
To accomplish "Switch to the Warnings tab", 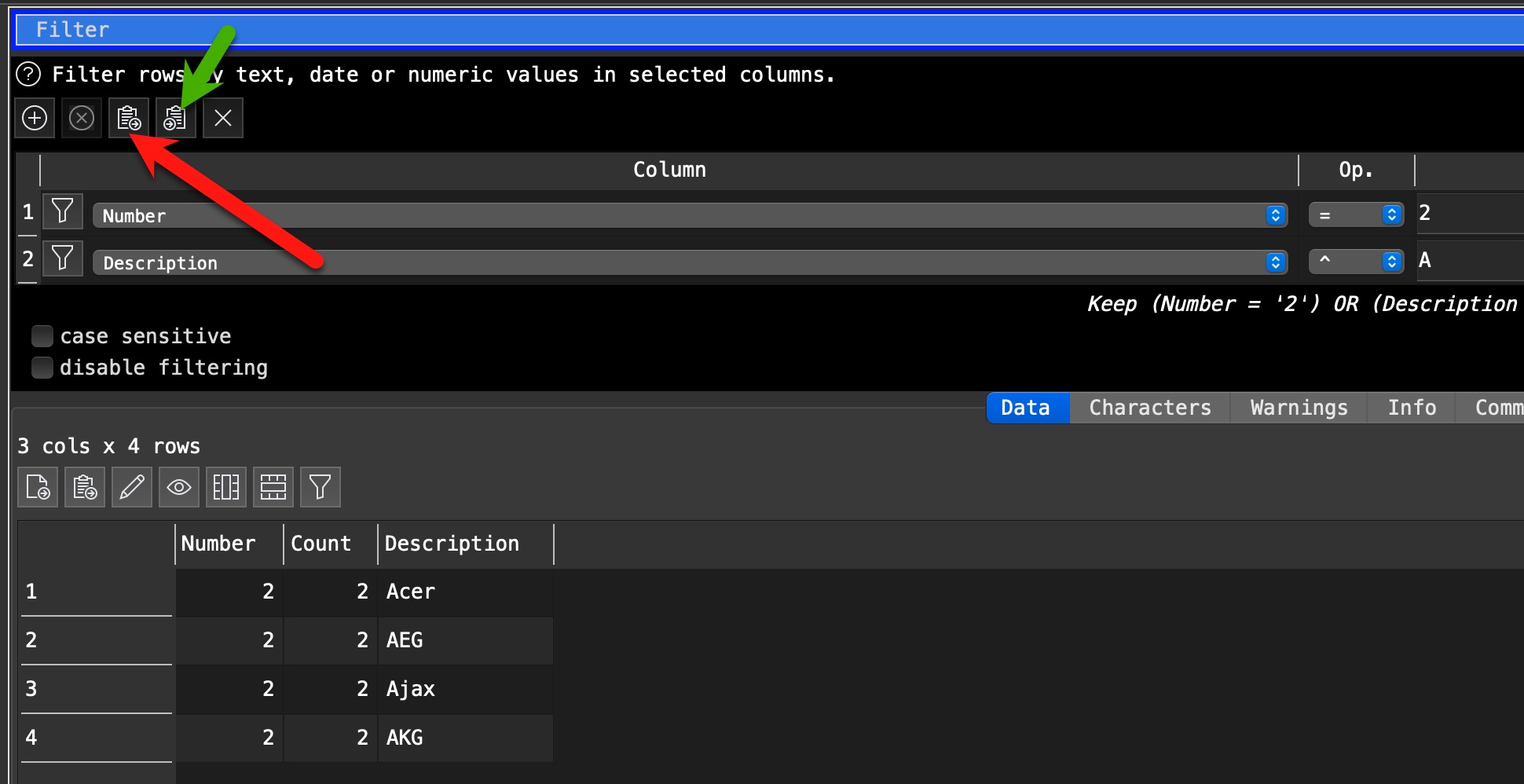I will click(1299, 408).
